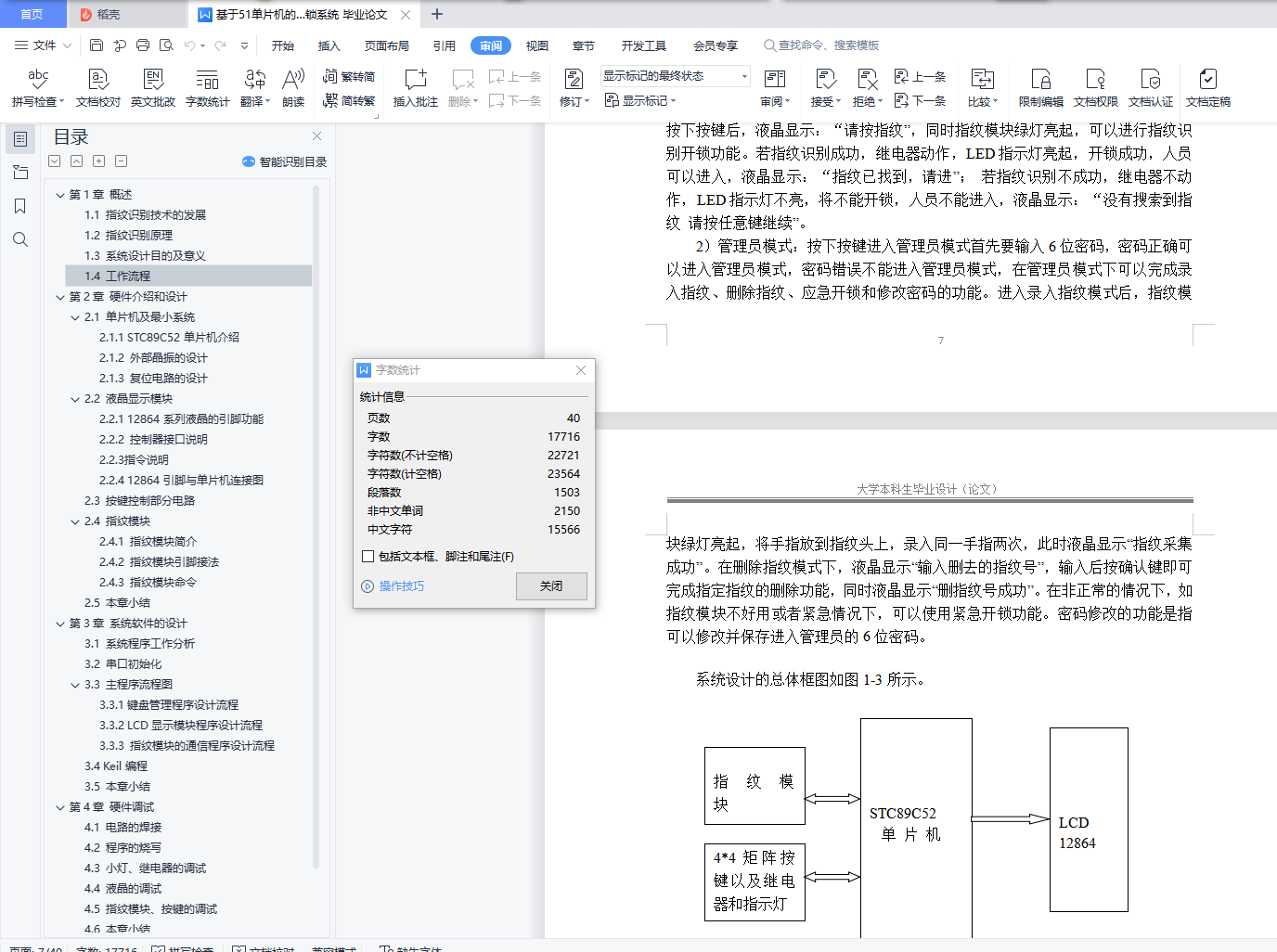Open the search icon in left sidebar
1277x952 pixels.
coord(20,239)
